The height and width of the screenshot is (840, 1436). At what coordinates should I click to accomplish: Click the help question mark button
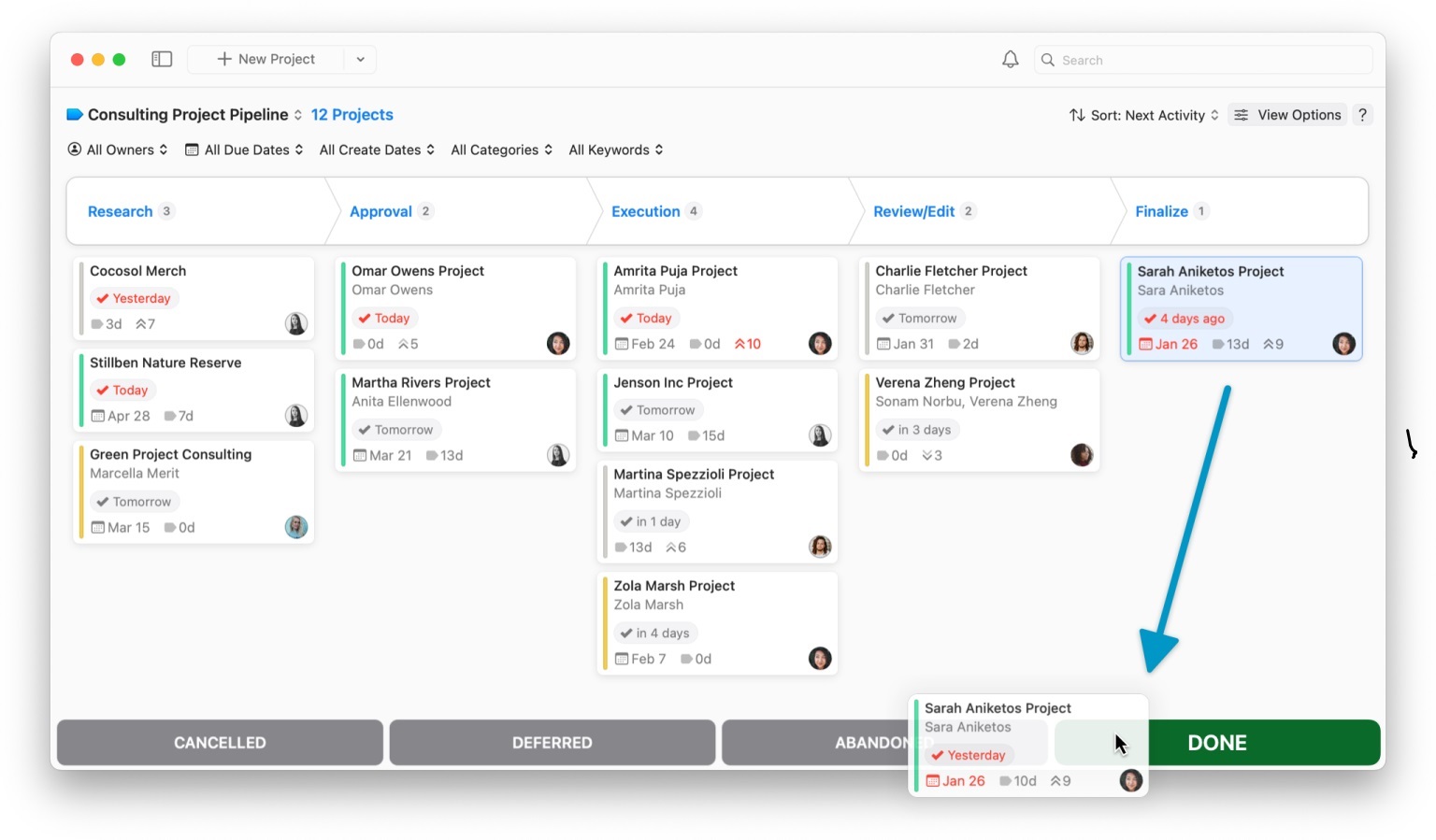point(1362,115)
